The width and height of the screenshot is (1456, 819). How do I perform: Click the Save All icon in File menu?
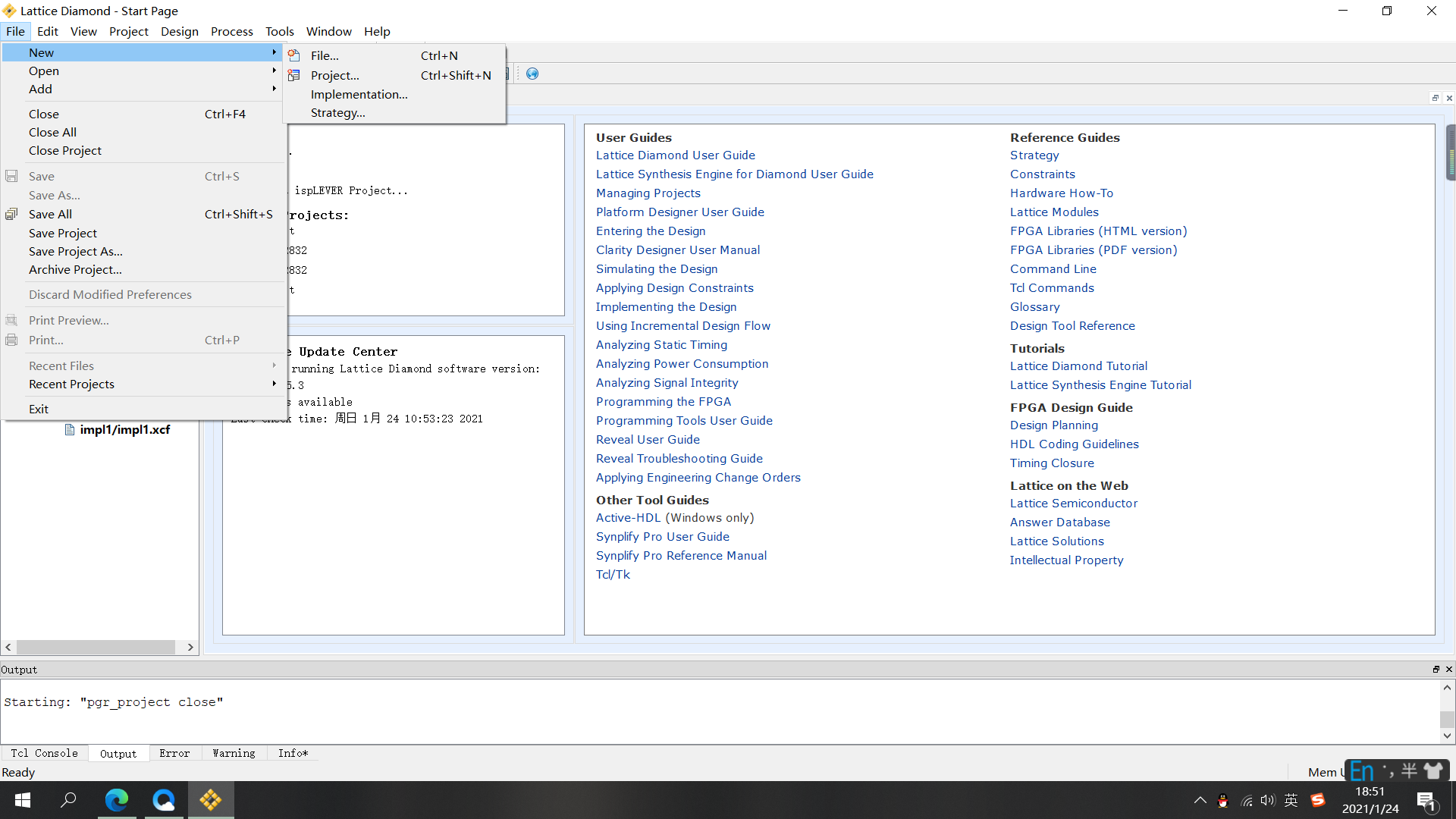tap(11, 214)
